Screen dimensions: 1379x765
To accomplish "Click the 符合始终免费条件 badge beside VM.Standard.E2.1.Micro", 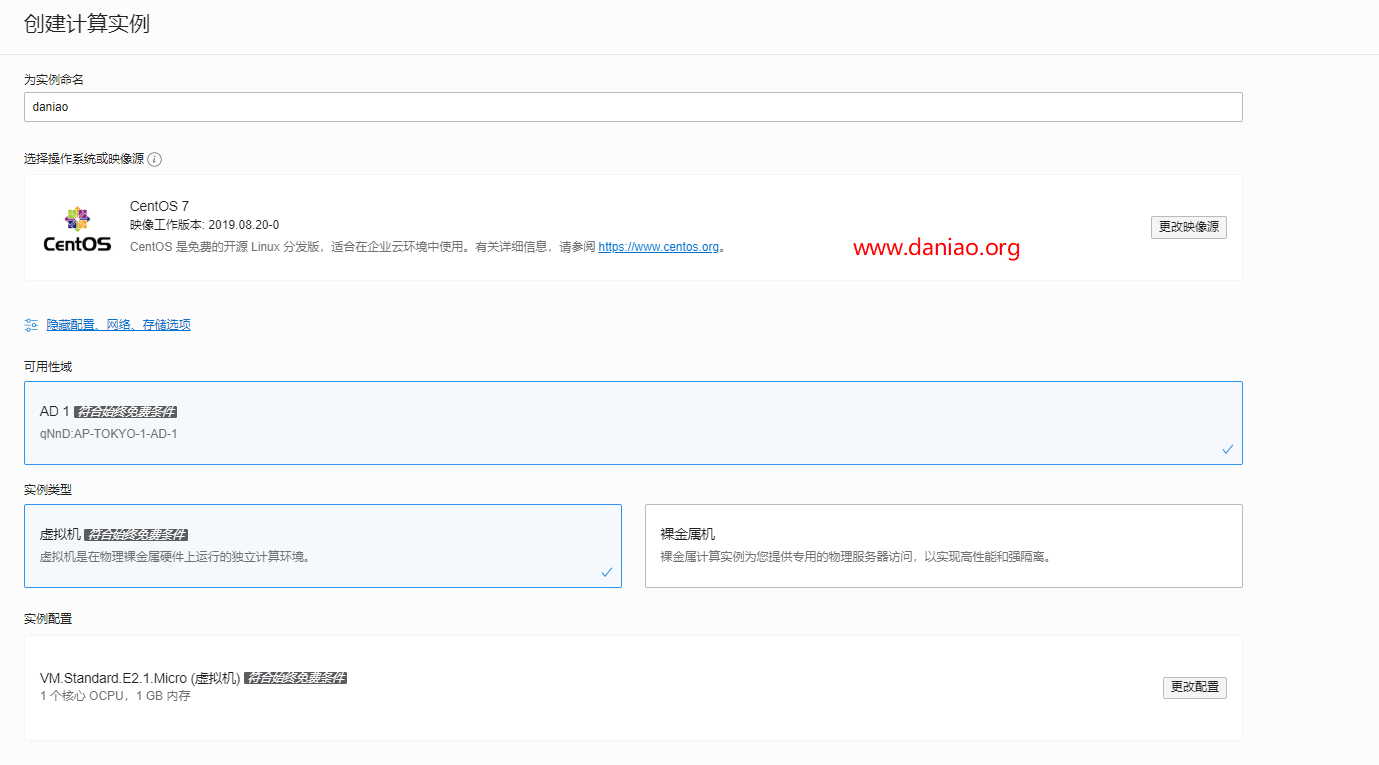I will (x=295, y=678).
